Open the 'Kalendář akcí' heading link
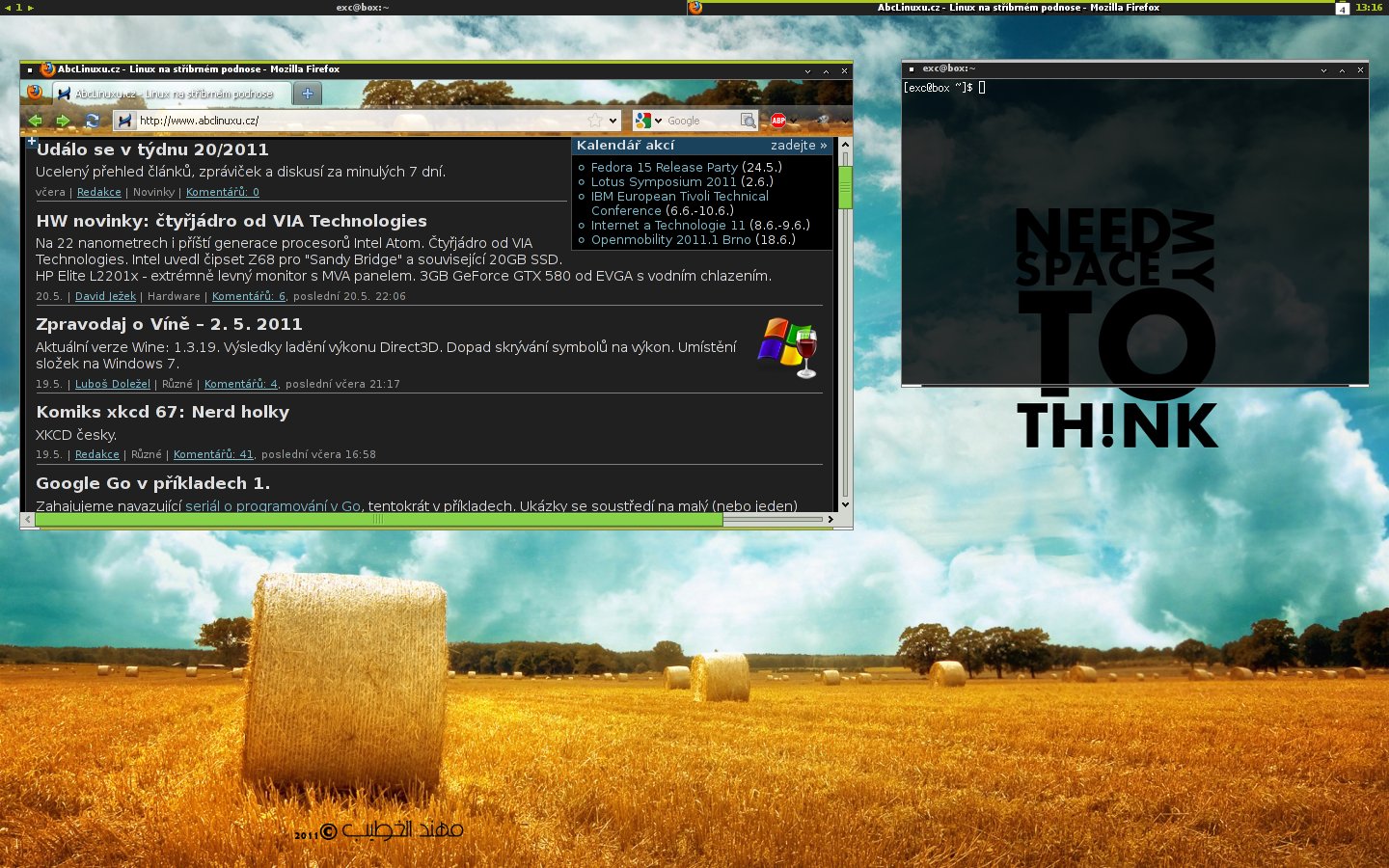 (x=625, y=146)
